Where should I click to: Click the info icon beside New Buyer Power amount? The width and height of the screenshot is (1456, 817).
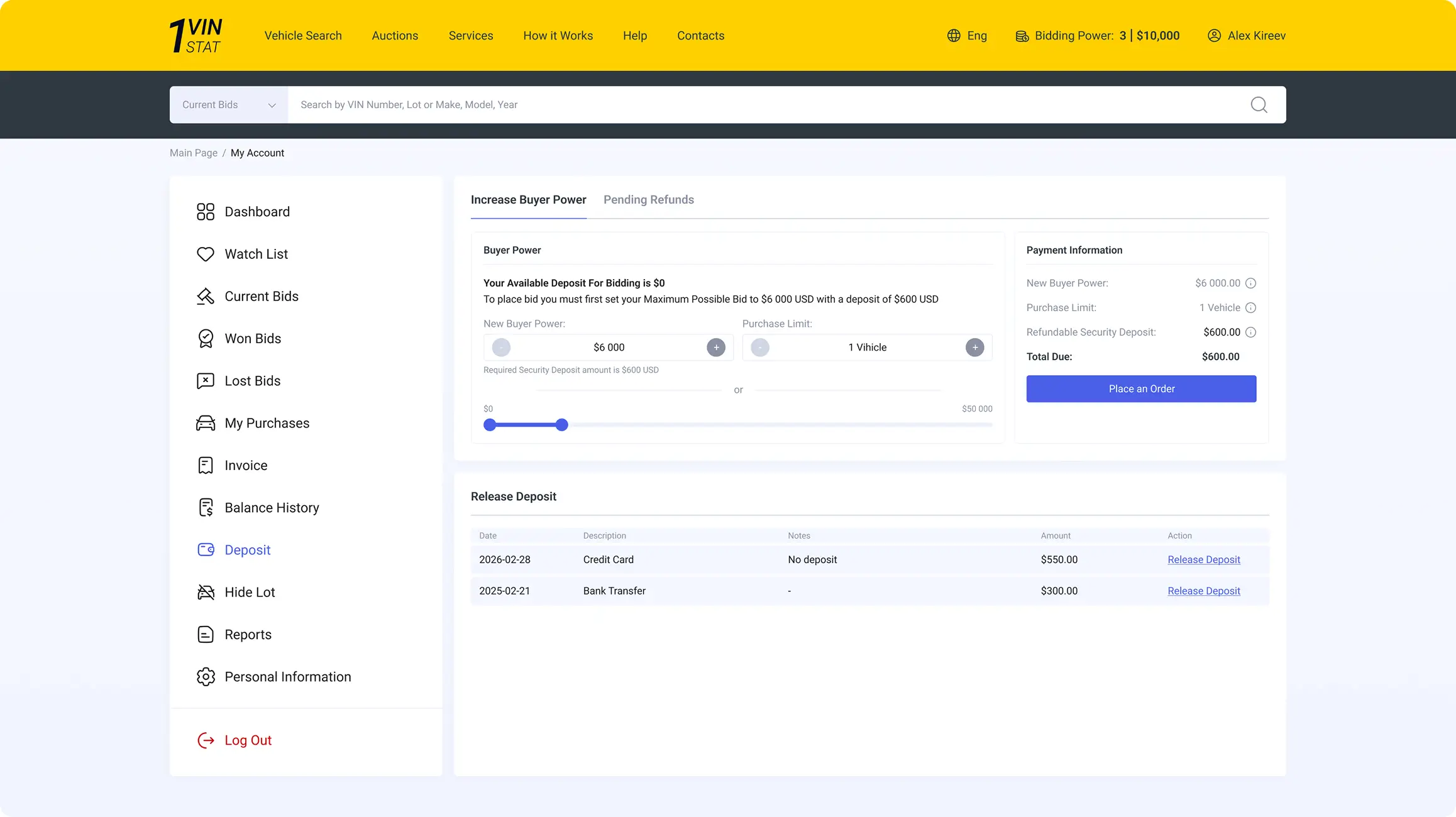coord(1250,283)
